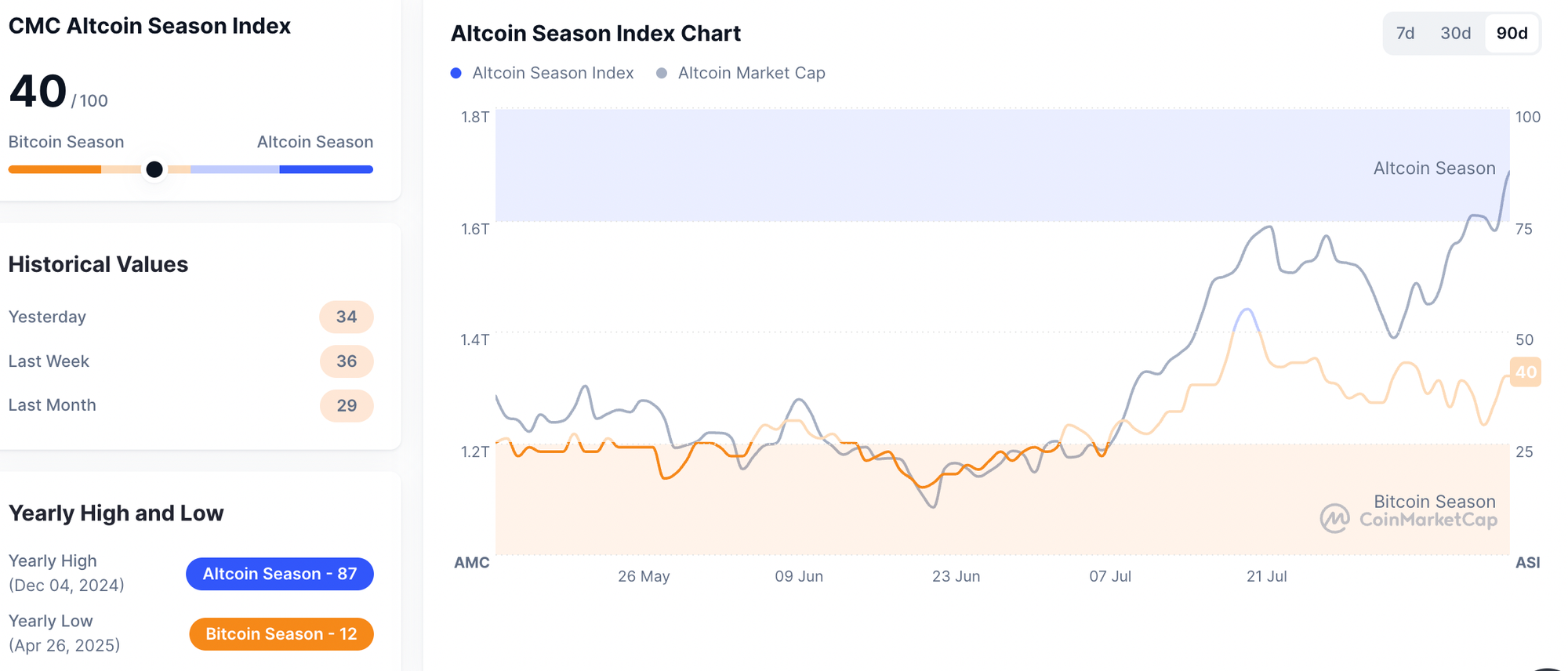Click the Yesterday value of 34

pyautogui.click(x=346, y=317)
